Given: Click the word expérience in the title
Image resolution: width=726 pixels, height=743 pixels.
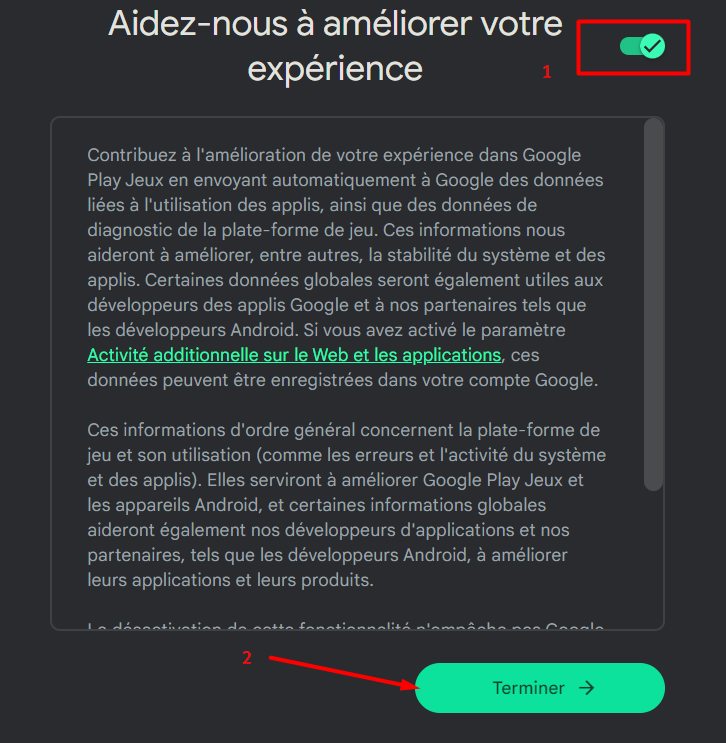Looking at the screenshot, I should coord(335,69).
